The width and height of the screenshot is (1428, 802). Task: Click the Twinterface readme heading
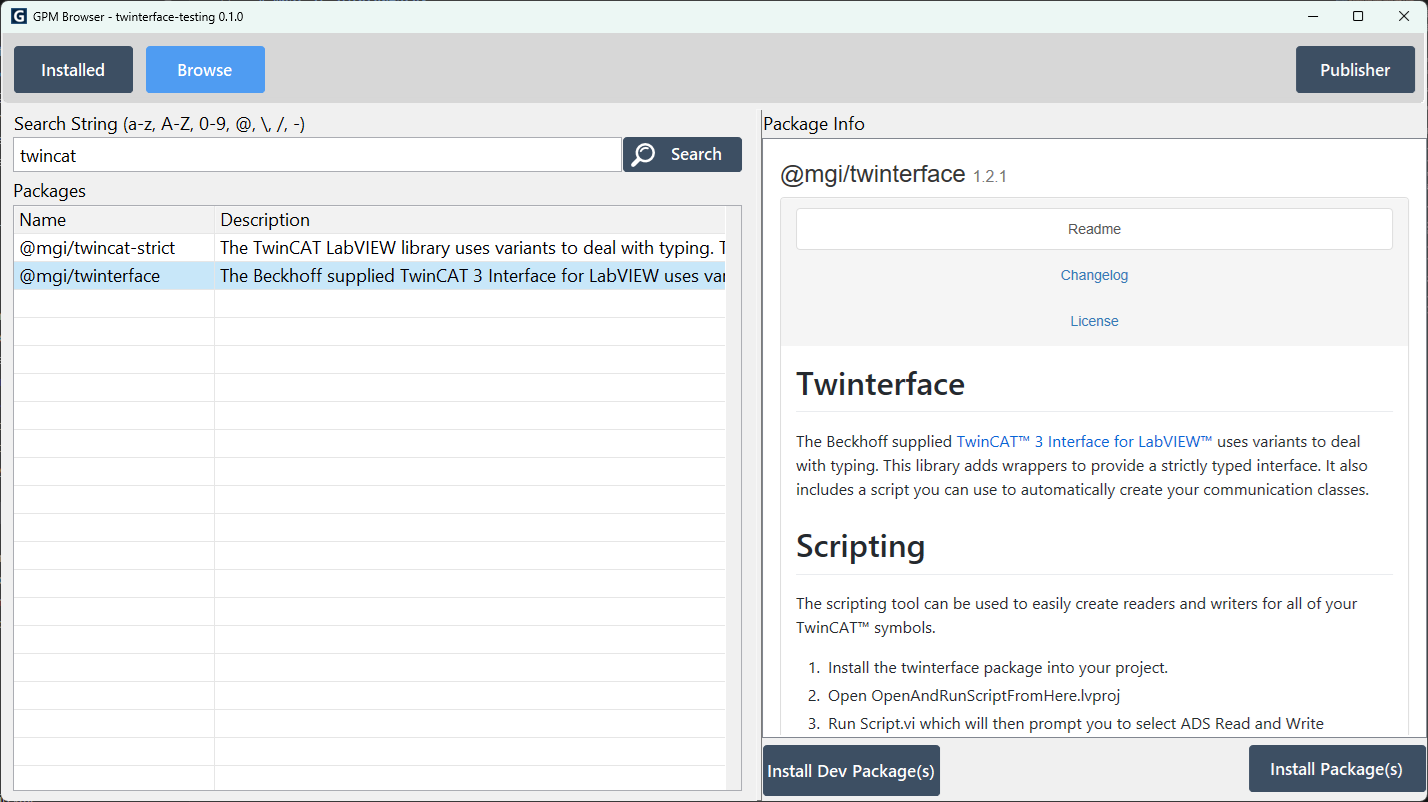(x=880, y=384)
